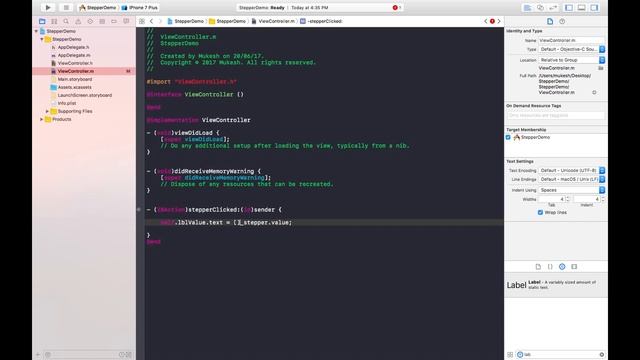Open the Test navigator icon
The width and height of the screenshot is (640, 360).
(x=90, y=21)
